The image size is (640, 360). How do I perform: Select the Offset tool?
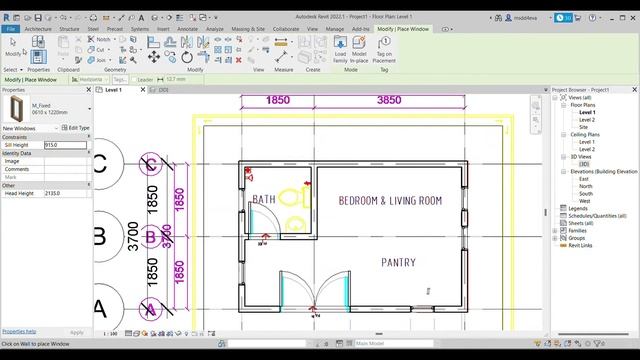point(170,42)
